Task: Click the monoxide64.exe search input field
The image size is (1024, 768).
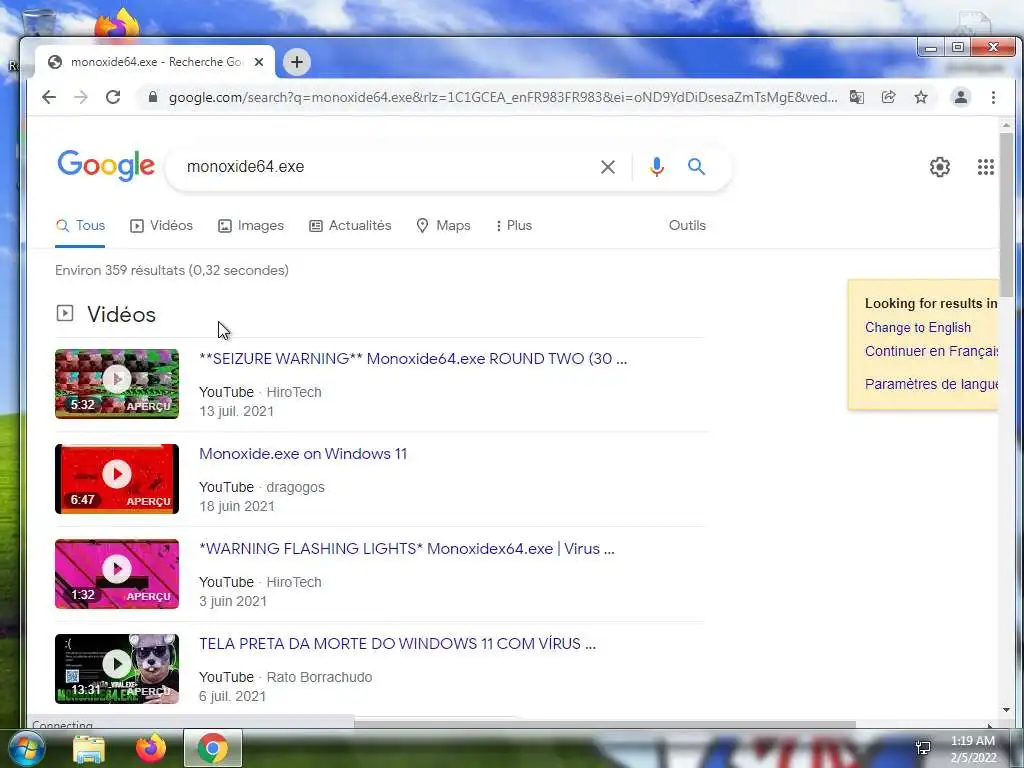Action: click(385, 167)
